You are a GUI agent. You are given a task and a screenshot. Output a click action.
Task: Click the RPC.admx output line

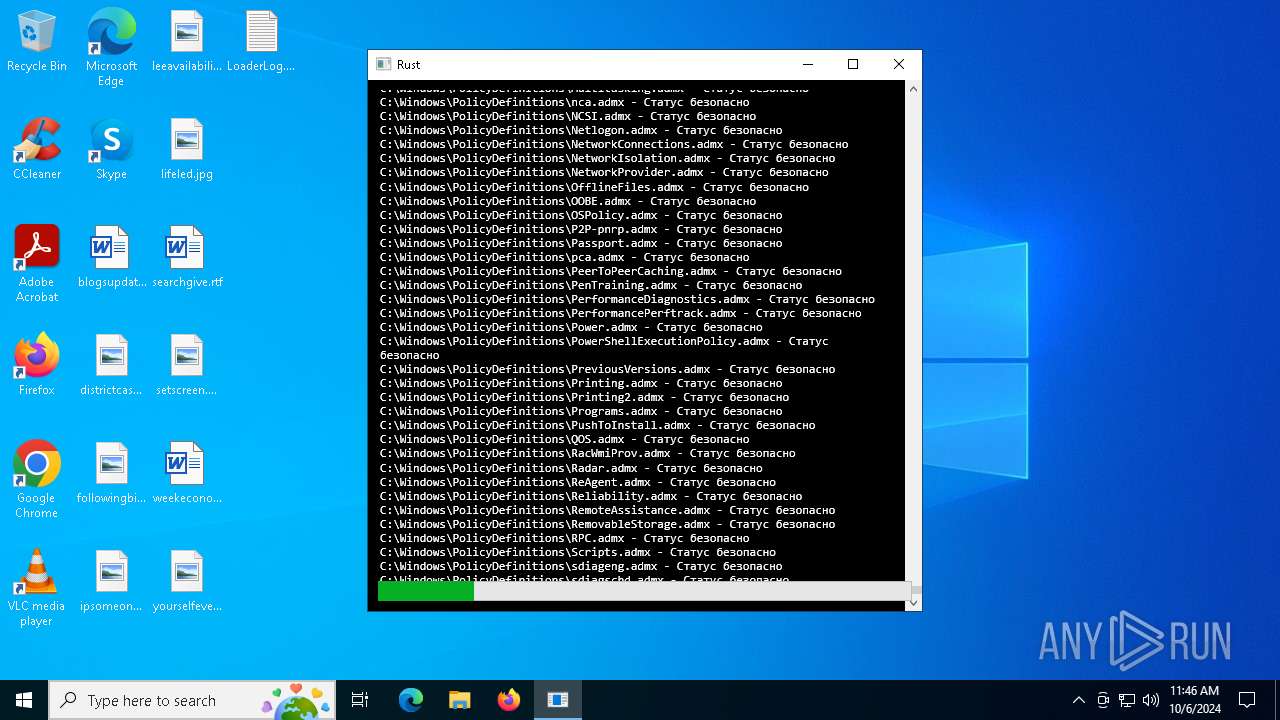[x=564, y=538]
